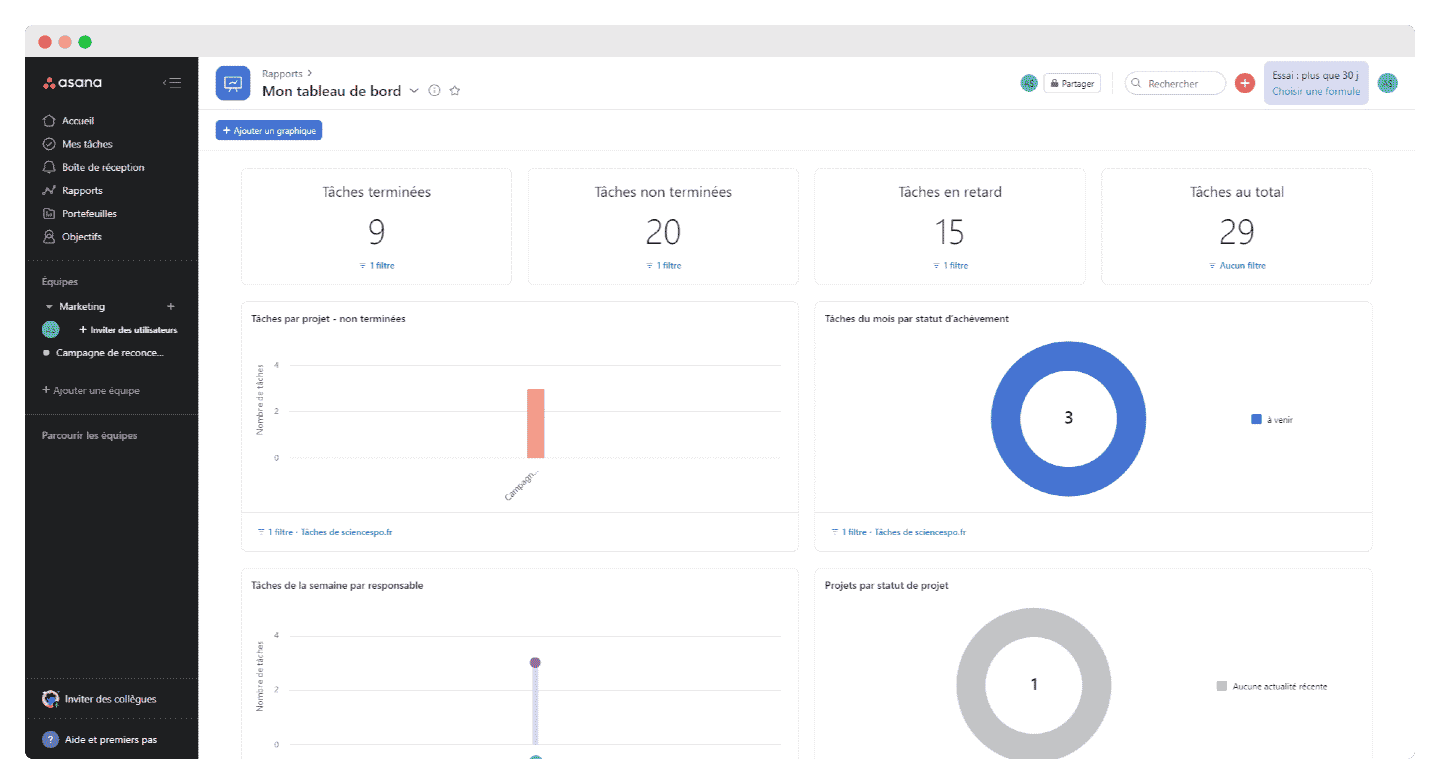
Task: Click the Portefeuilles icon in the sidebar
Action: 49,213
